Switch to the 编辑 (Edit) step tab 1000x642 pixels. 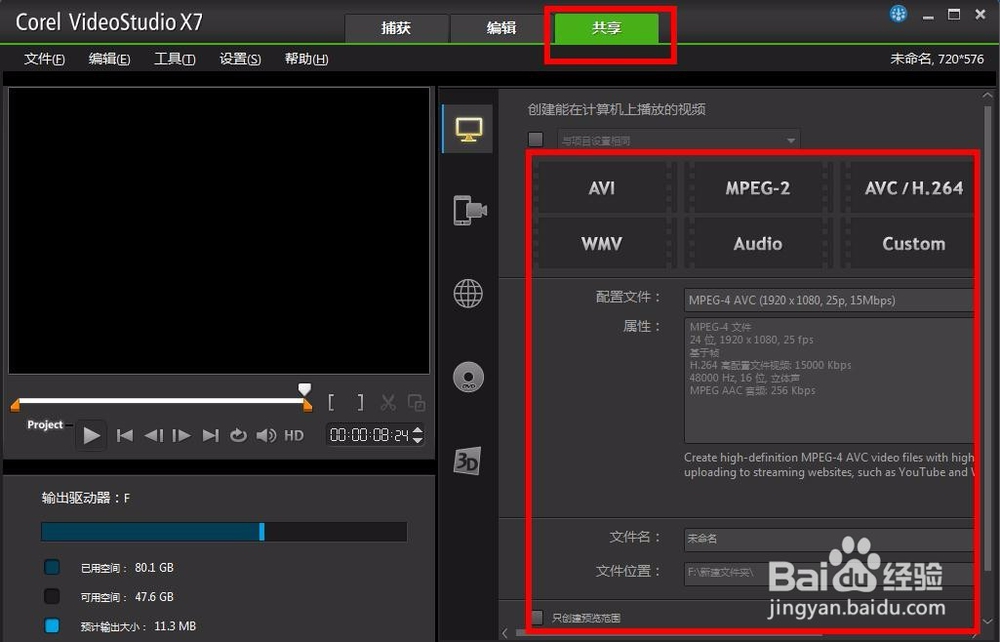tap(501, 28)
